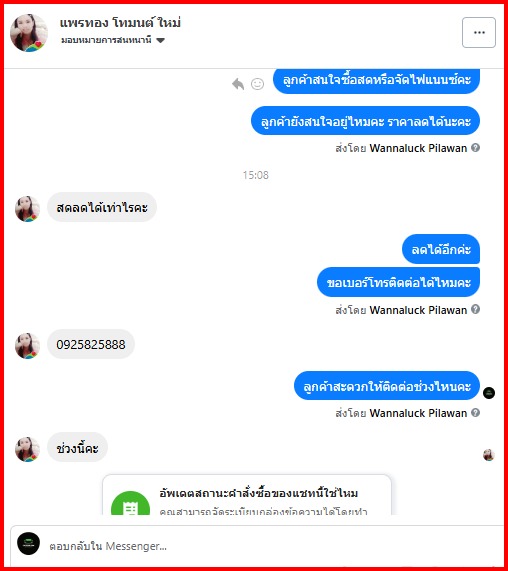508x571 pixels.
Task: Click green order receipt icon
Action: [130, 504]
